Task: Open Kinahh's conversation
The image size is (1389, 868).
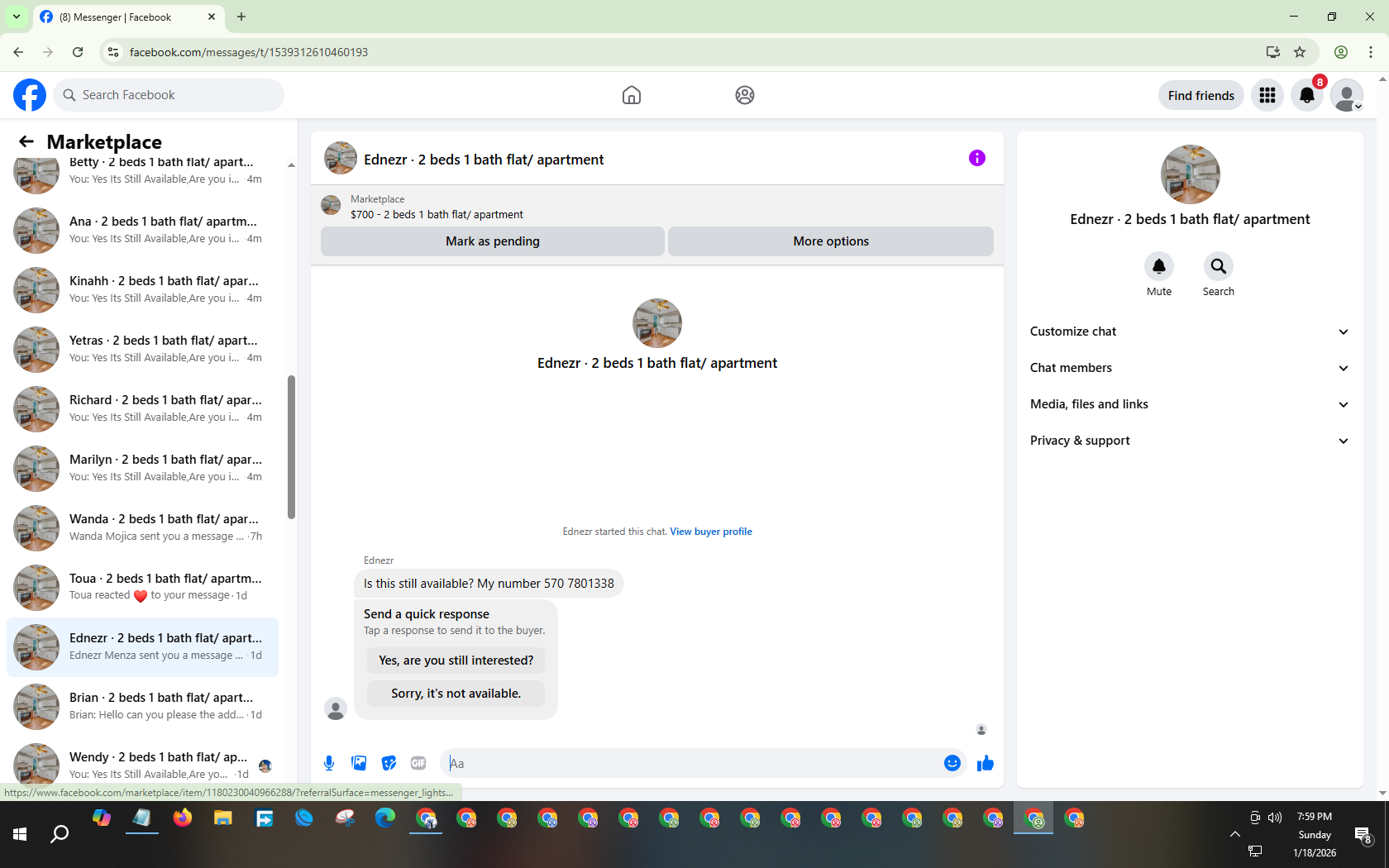Action: [x=142, y=289]
